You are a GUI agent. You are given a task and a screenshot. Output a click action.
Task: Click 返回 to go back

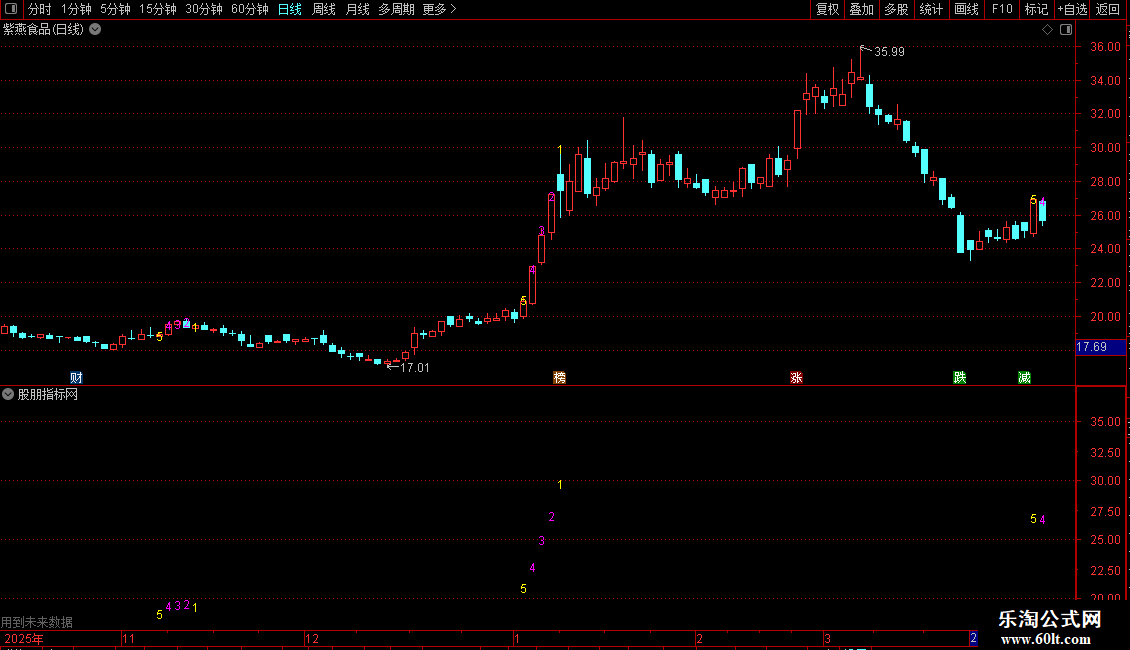pyautogui.click(x=1108, y=9)
